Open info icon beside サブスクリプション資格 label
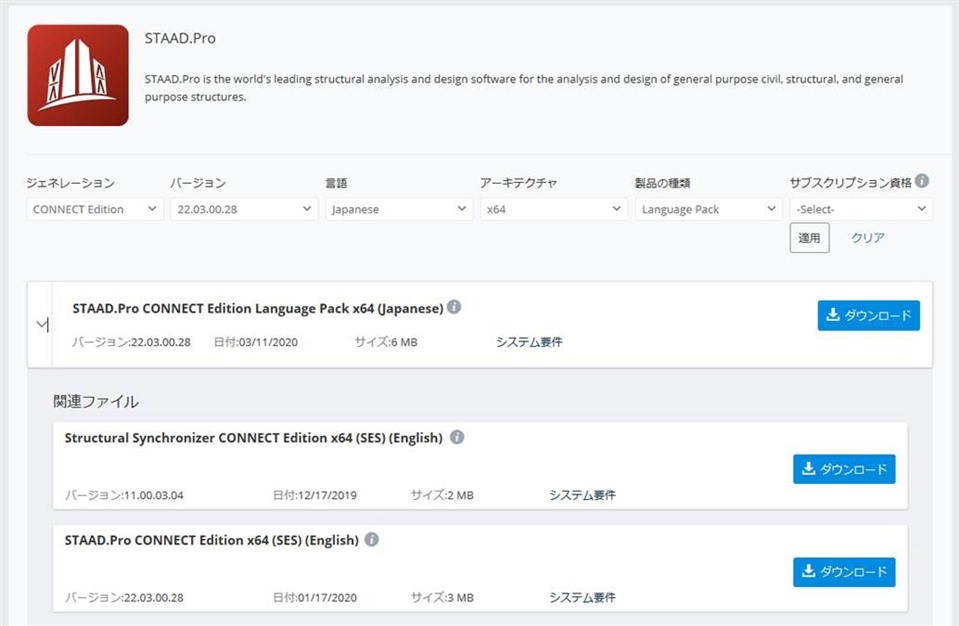Viewport: 959px width, 626px height. click(x=922, y=181)
